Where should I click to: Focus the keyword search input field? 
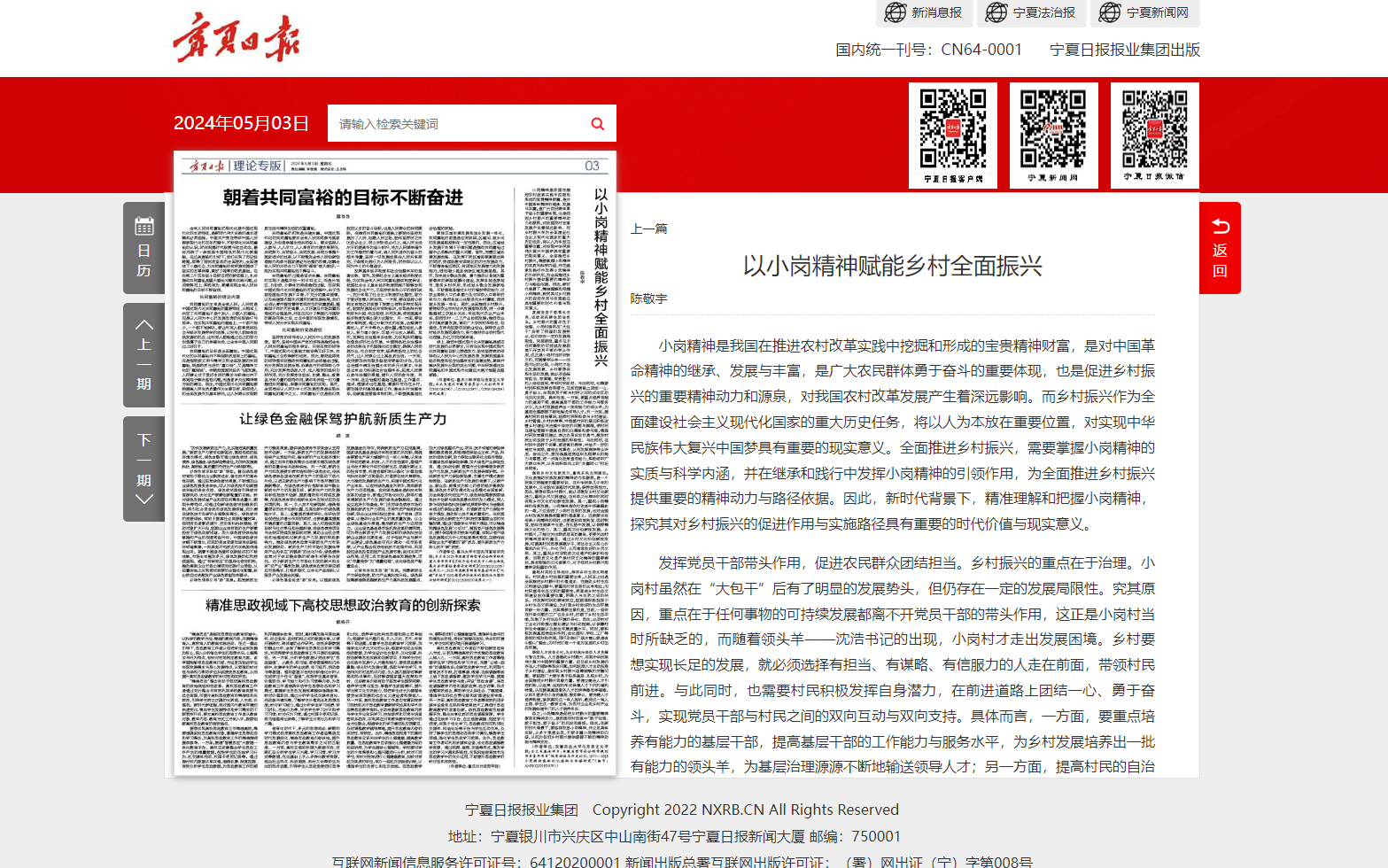pyautogui.click(x=456, y=124)
